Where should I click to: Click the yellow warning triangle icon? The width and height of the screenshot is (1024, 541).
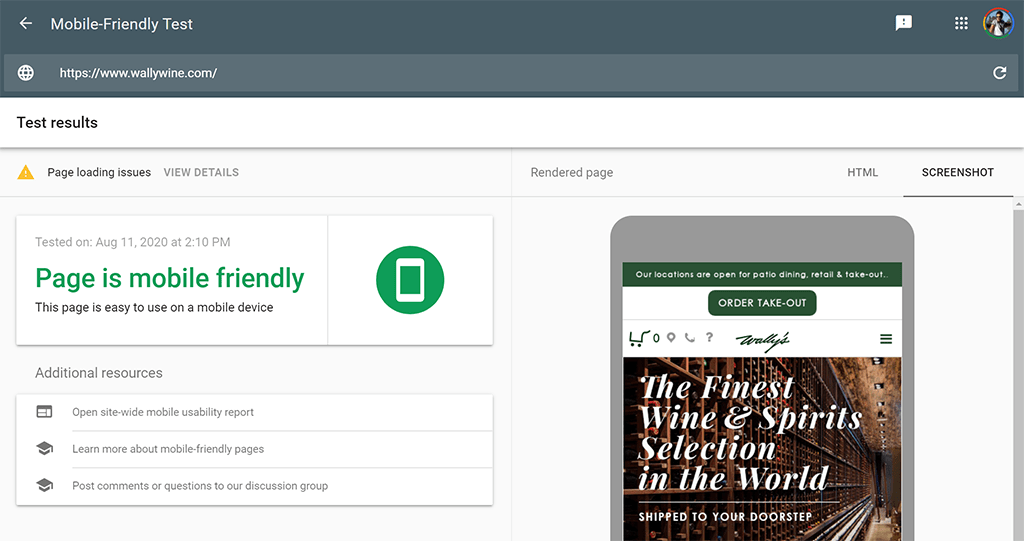click(x=26, y=172)
